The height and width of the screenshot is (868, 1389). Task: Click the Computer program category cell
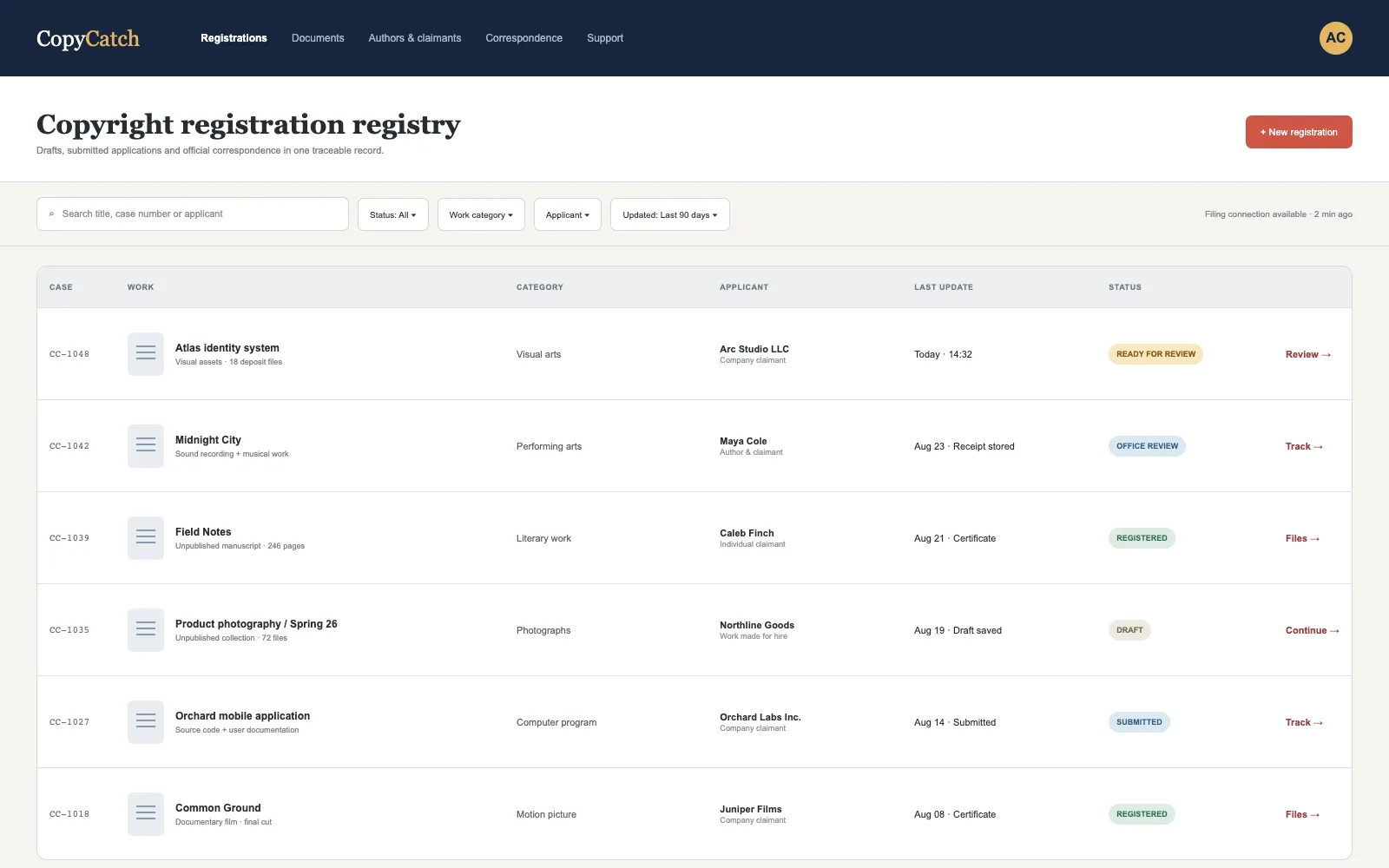[x=556, y=722]
